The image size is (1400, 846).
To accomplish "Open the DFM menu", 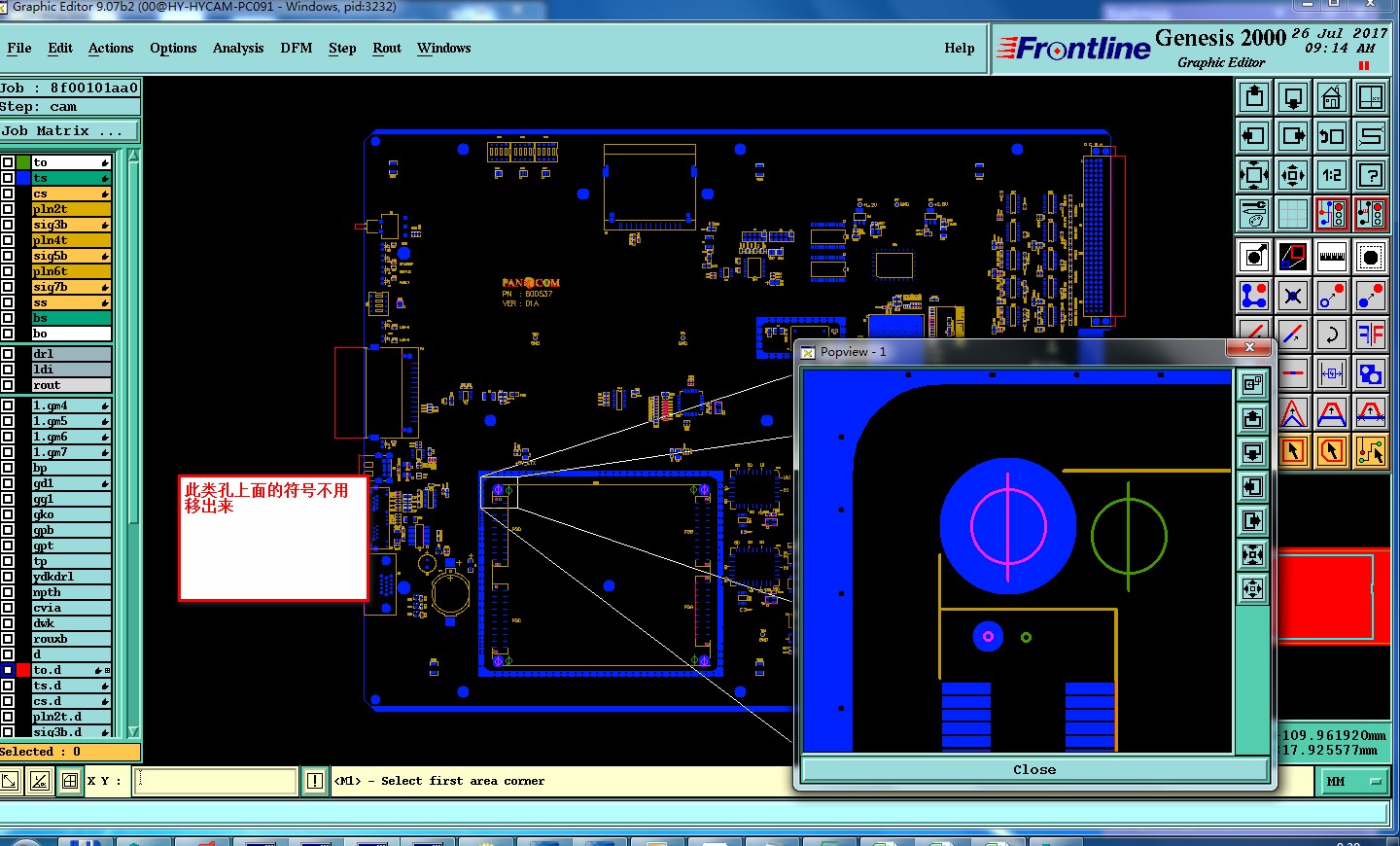I will click(297, 48).
